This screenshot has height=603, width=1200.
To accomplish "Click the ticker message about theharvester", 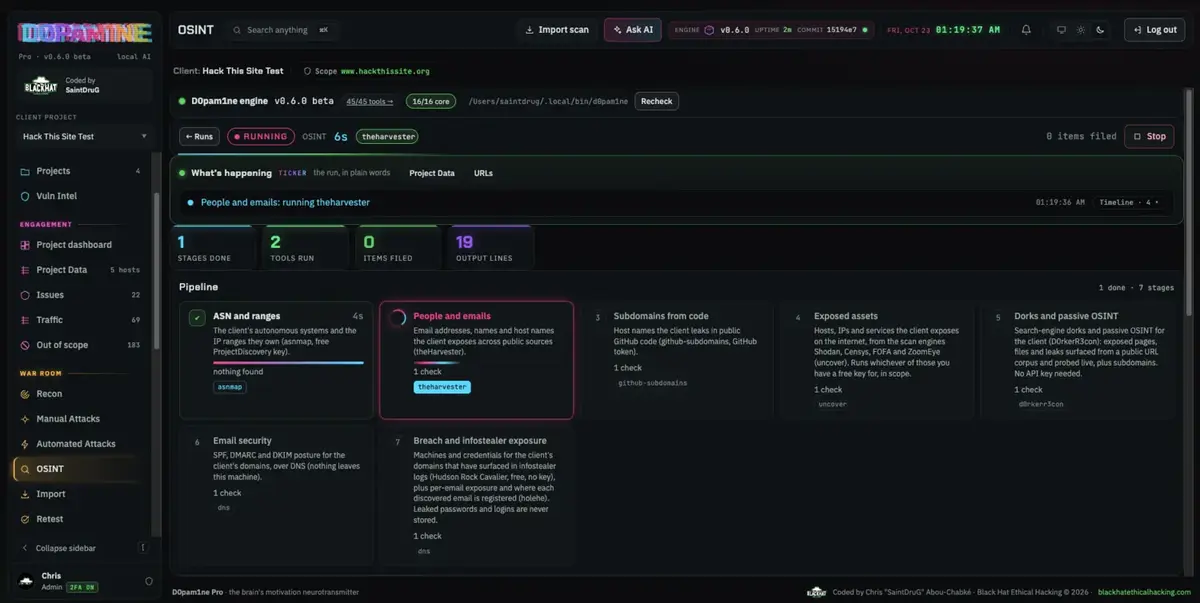I will tap(285, 202).
